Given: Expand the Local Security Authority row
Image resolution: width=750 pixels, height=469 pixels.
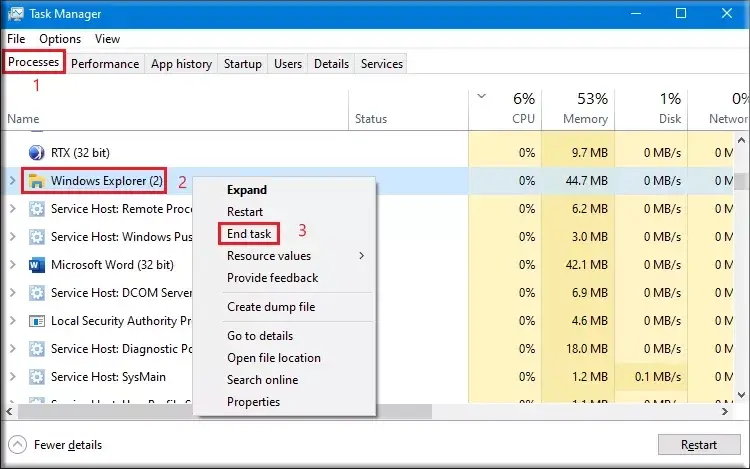Looking at the screenshot, I should pyautogui.click(x=12, y=321).
